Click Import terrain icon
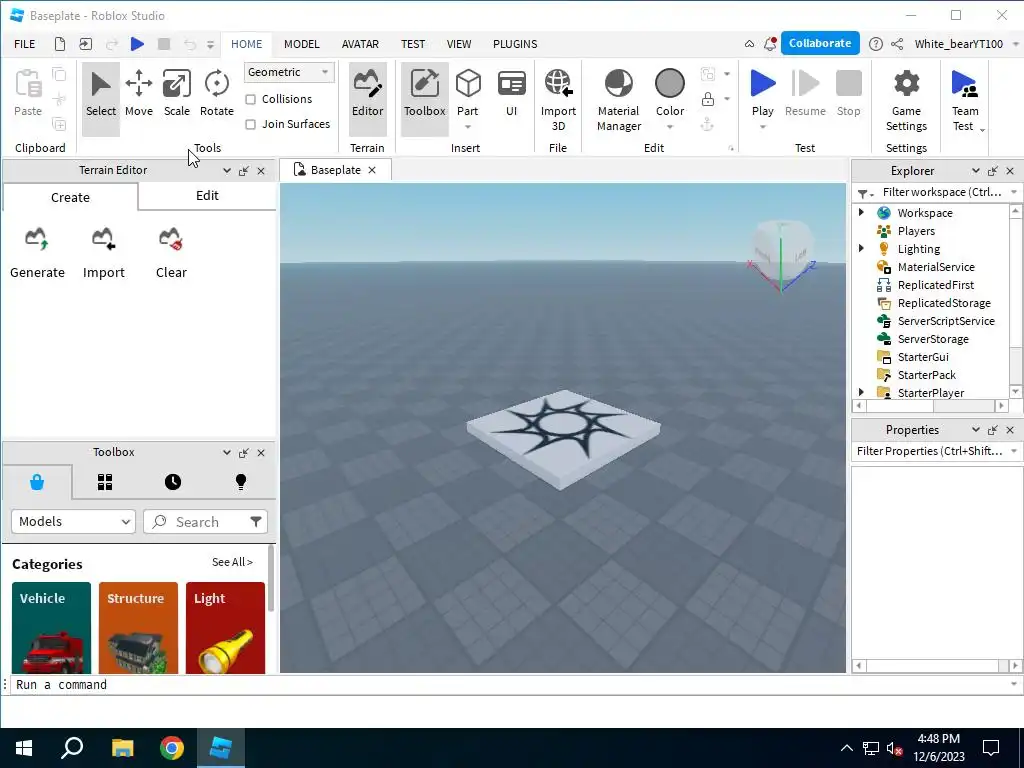The image size is (1024, 768). click(103, 239)
